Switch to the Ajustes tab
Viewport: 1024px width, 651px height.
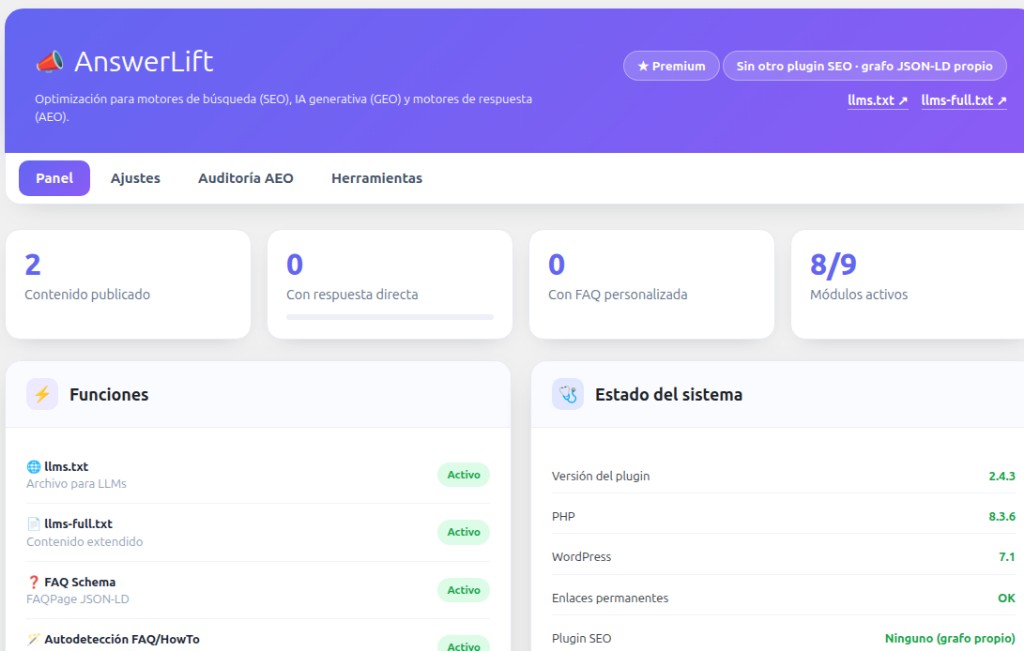coord(135,178)
